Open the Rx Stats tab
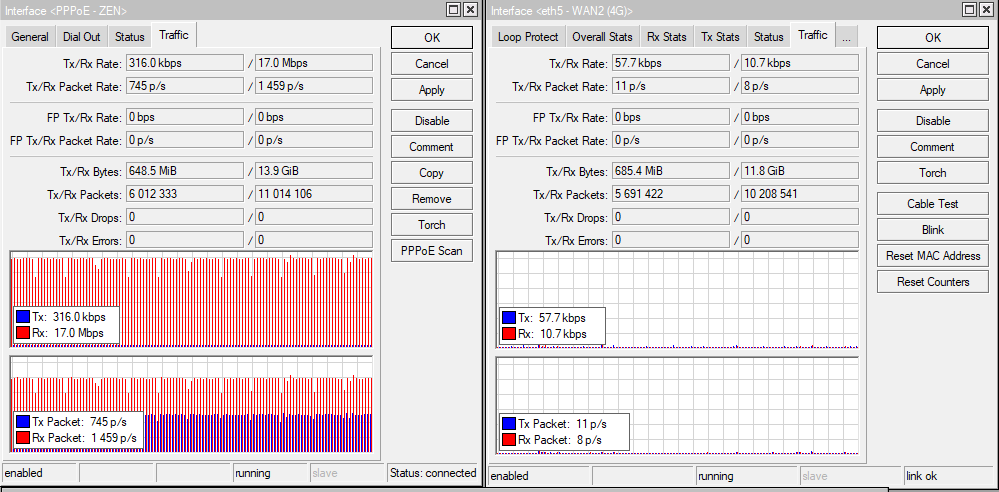This screenshot has width=999, height=492. [666, 37]
